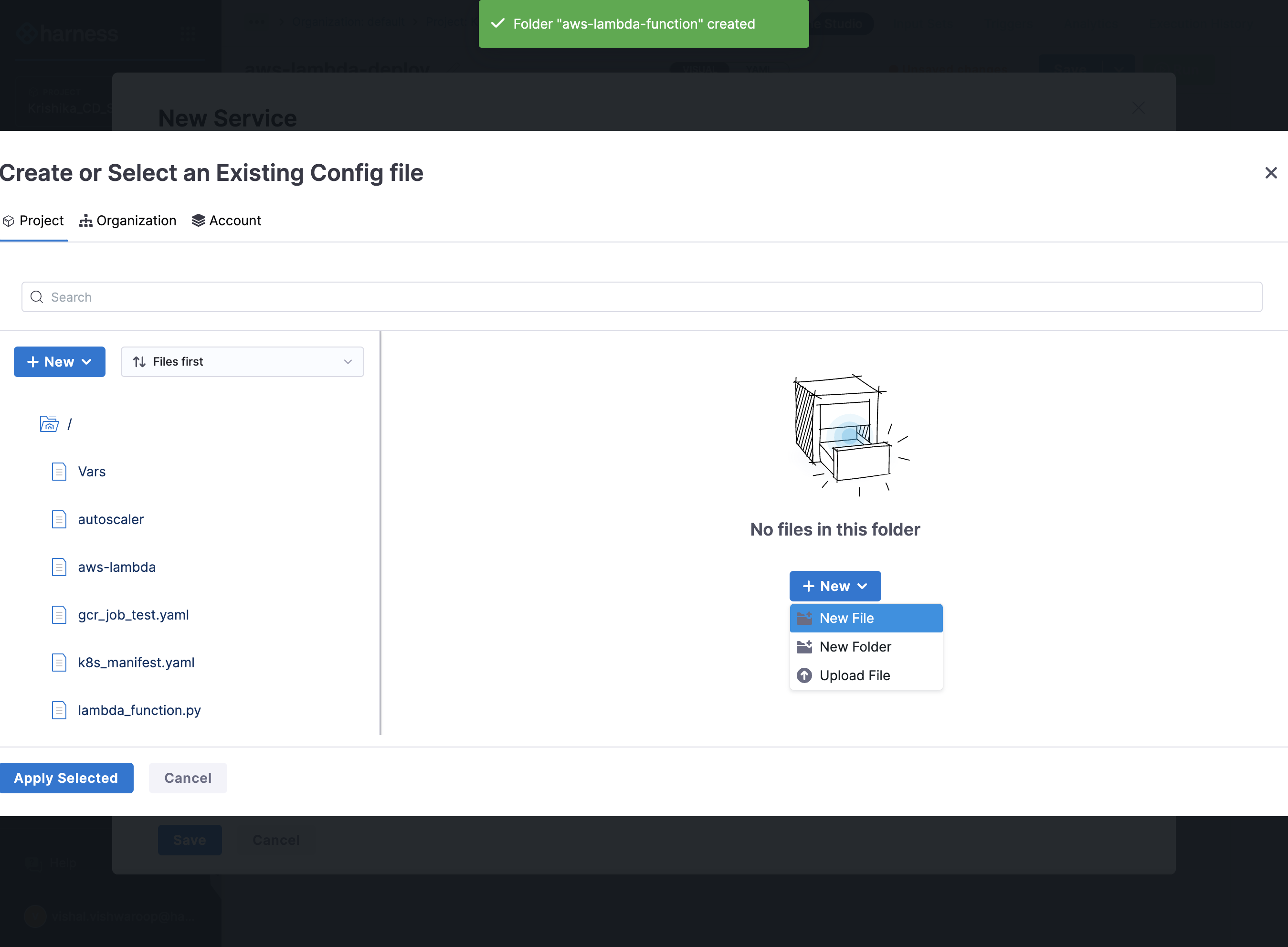Click the No files in this folder text

[835, 529]
